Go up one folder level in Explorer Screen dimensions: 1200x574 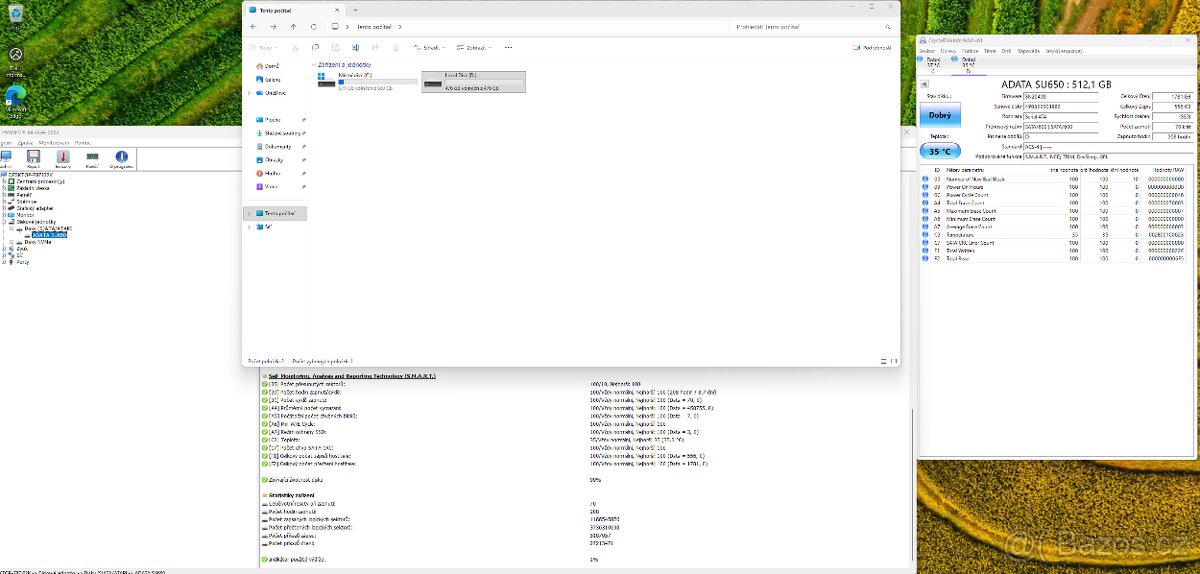pos(293,27)
